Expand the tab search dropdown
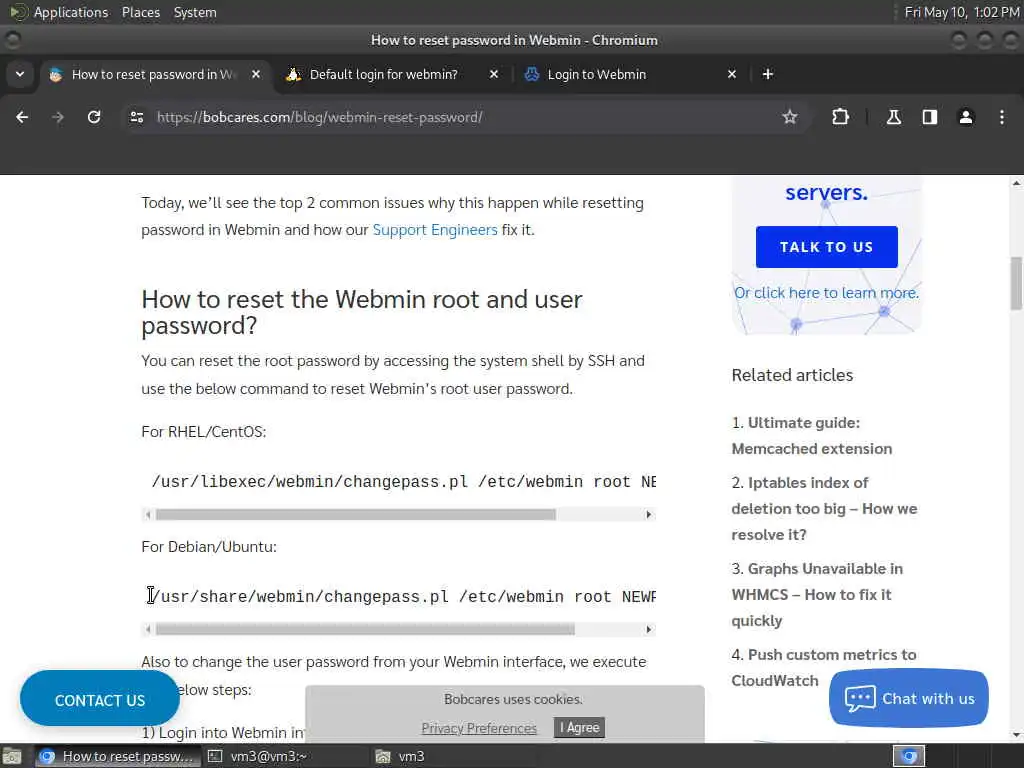Screen dimensions: 1024x768 (x=20, y=74)
